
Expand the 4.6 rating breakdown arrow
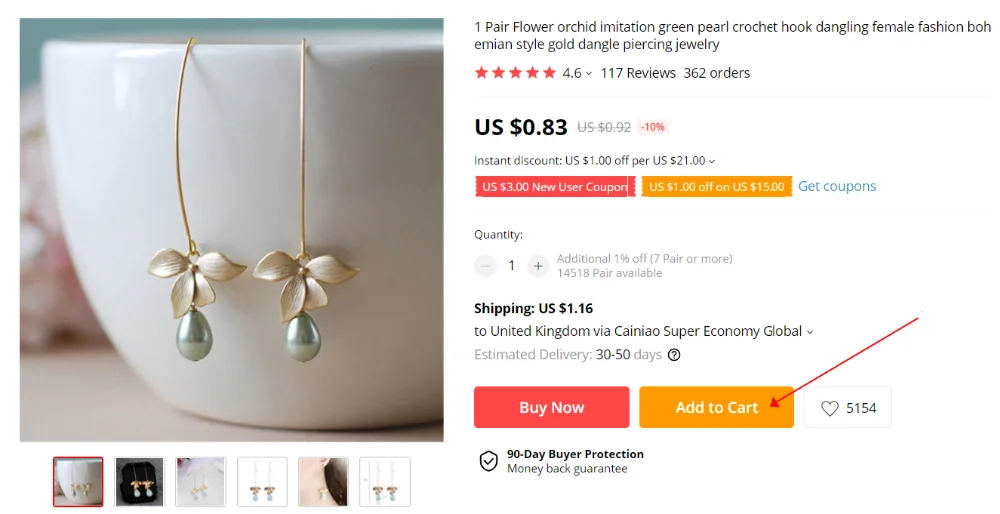(589, 74)
